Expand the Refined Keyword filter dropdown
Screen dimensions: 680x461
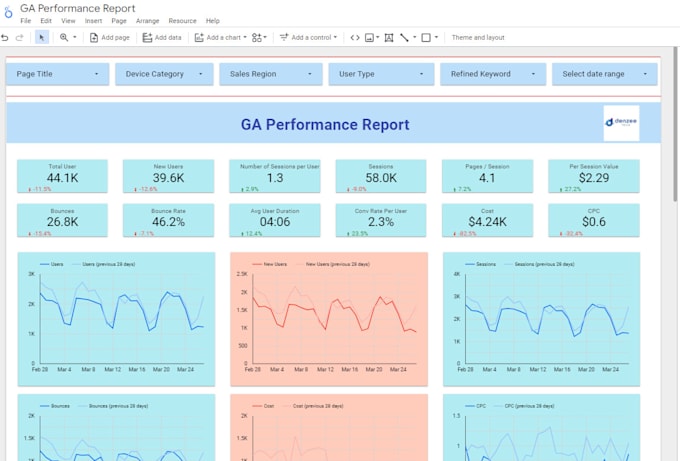(493, 74)
